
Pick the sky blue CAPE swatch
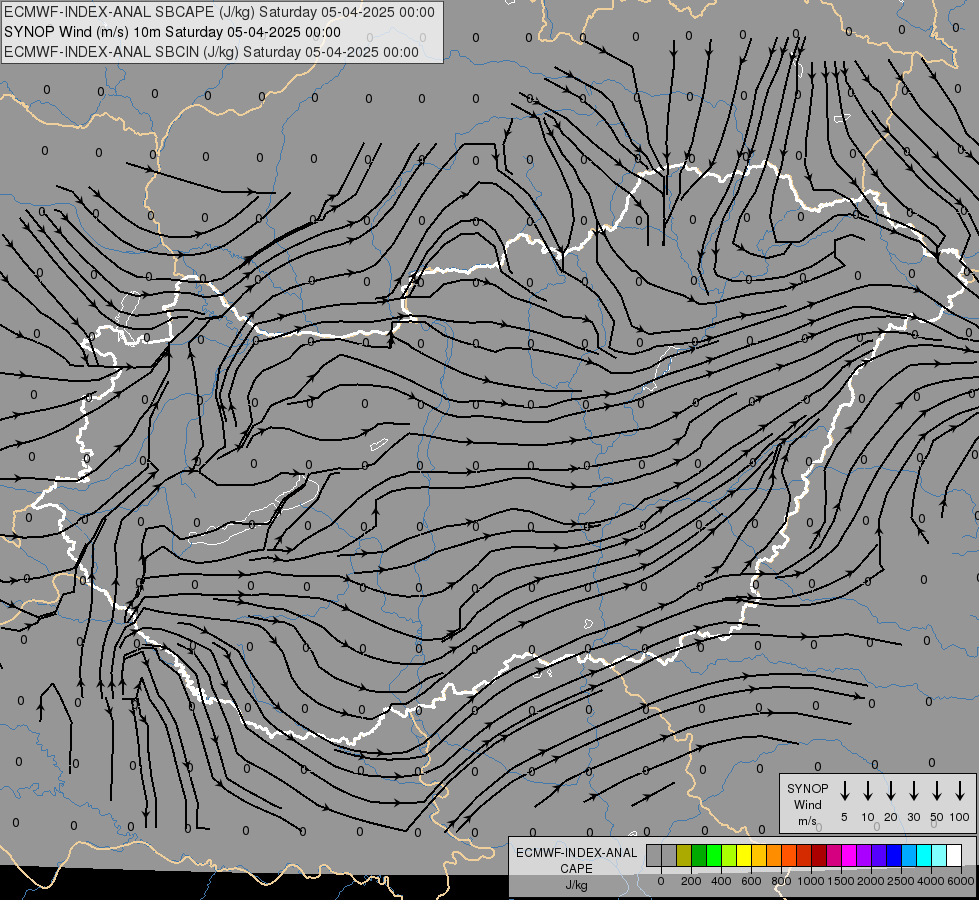[909, 855]
